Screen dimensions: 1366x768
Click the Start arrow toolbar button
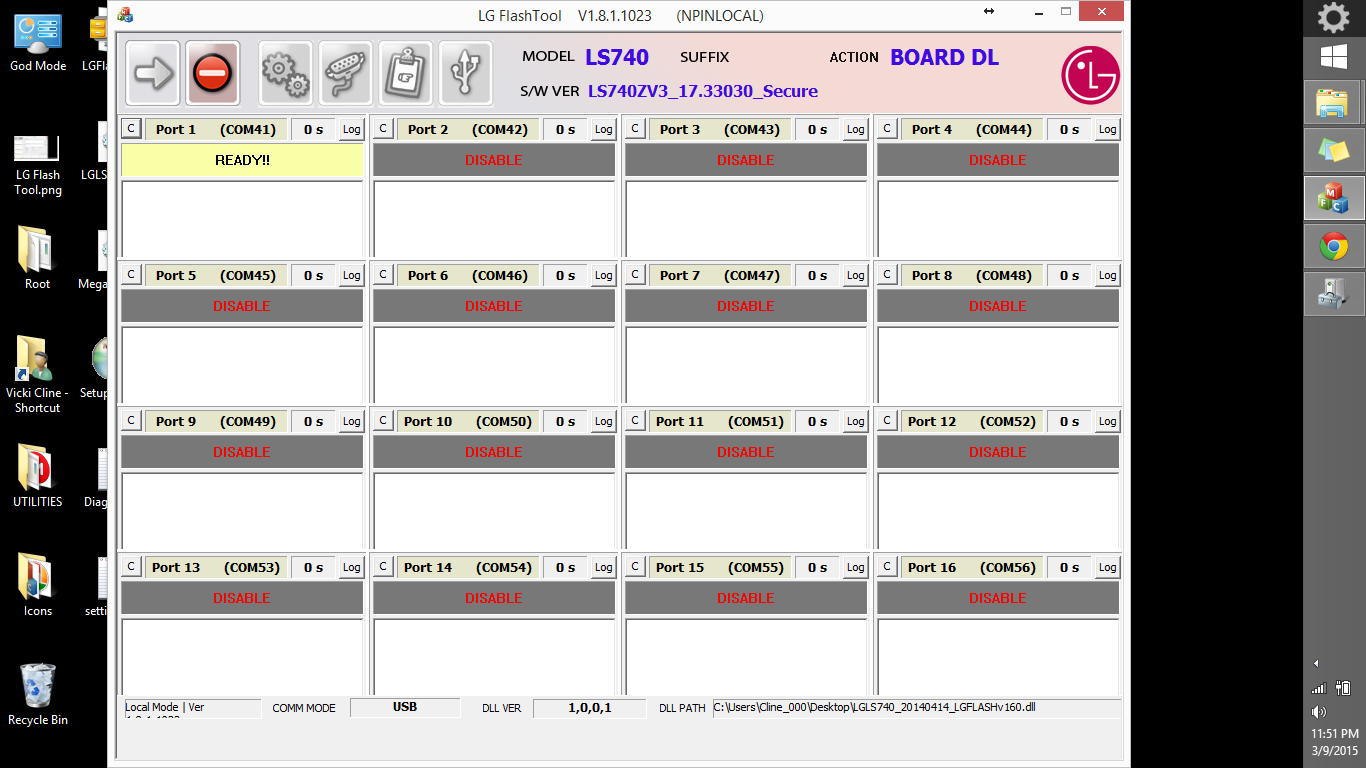tap(153, 73)
